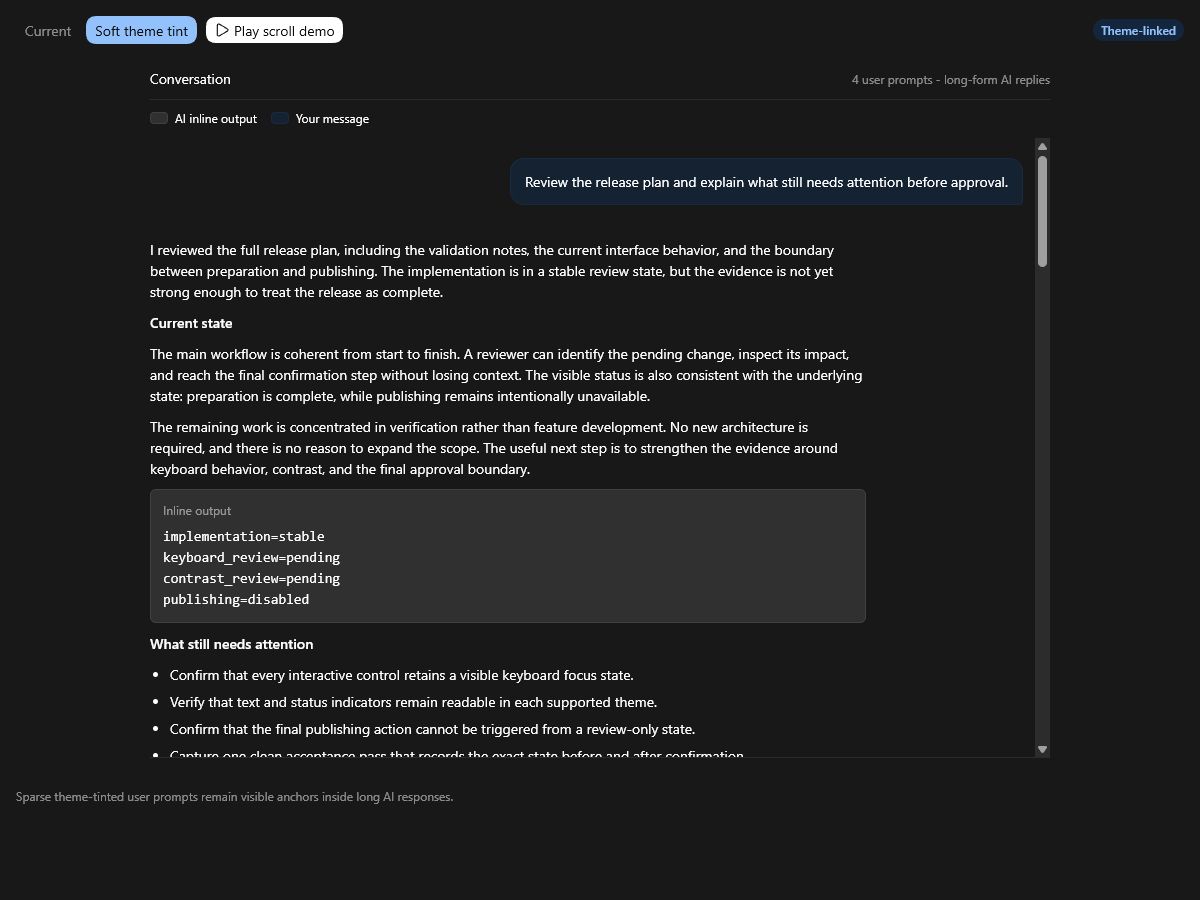Switch to Soft theme tint
Viewport: 1200px width, 900px height.
(x=141, y=31)
